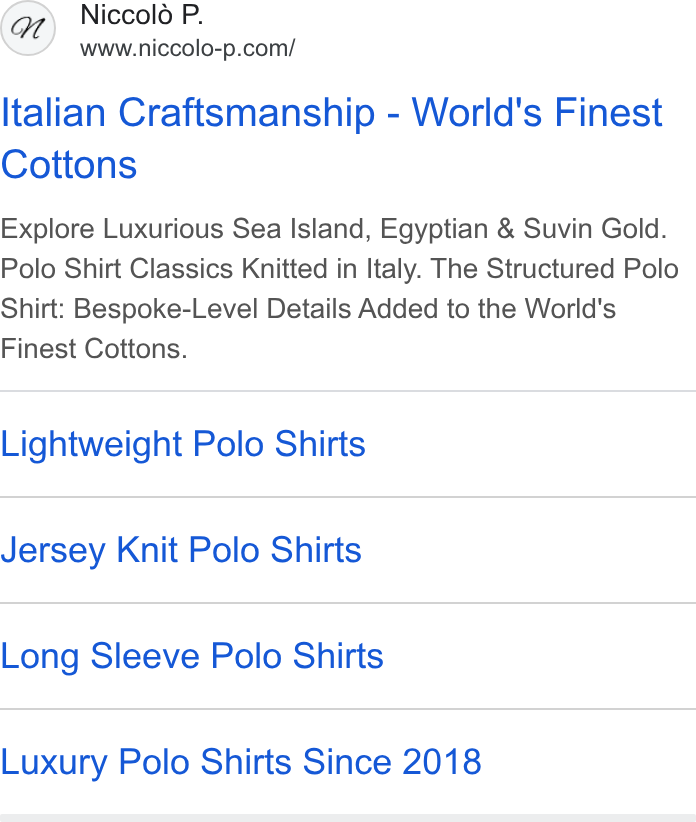The image size is (696, 822).
Task: Click World's Finest in the blue headline
Action: click(537, 112)
